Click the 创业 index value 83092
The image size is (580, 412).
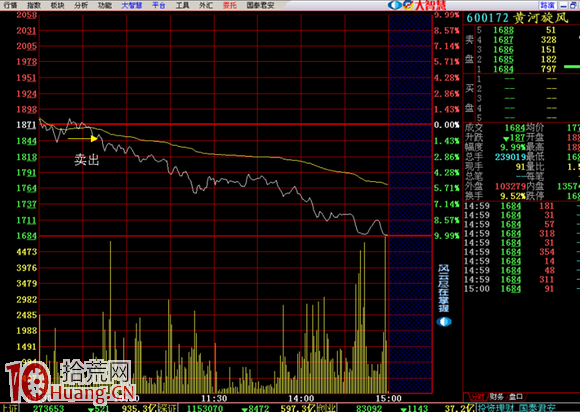(x=369, y=408)
